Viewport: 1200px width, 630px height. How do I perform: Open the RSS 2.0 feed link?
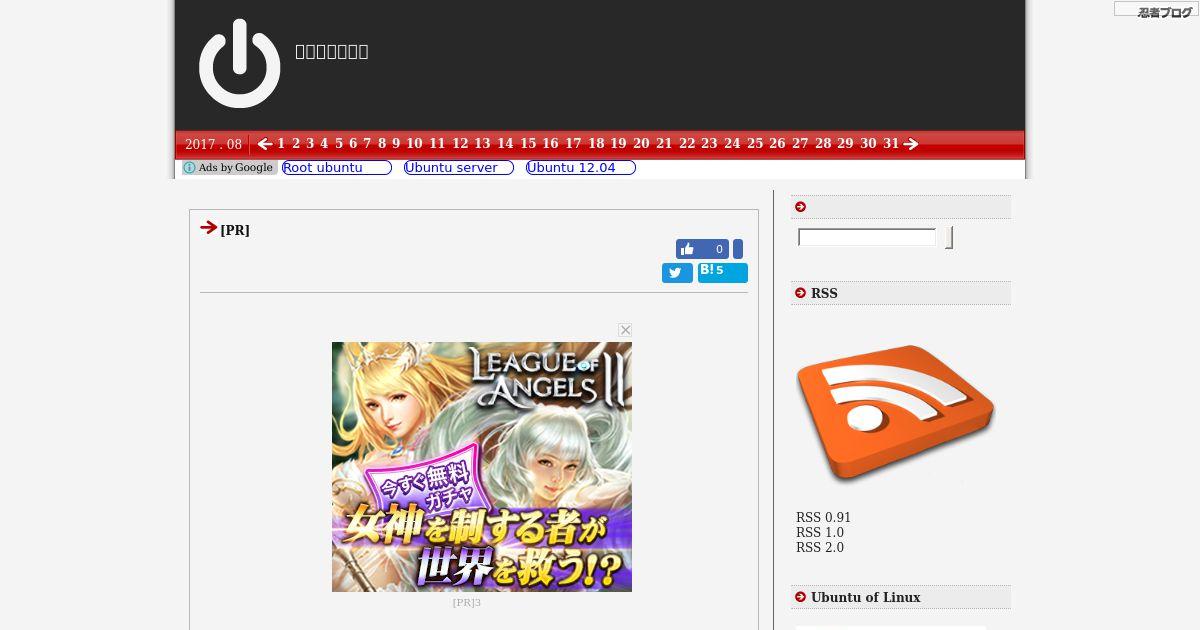point(820,548)
